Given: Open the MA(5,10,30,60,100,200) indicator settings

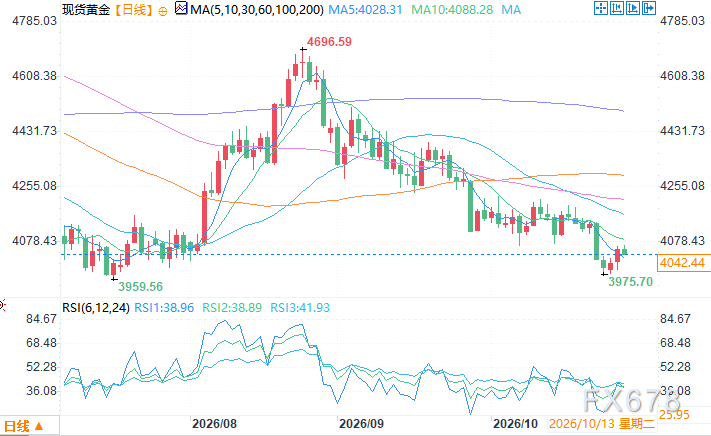Looking at the screenshot, I should (257, 10).
